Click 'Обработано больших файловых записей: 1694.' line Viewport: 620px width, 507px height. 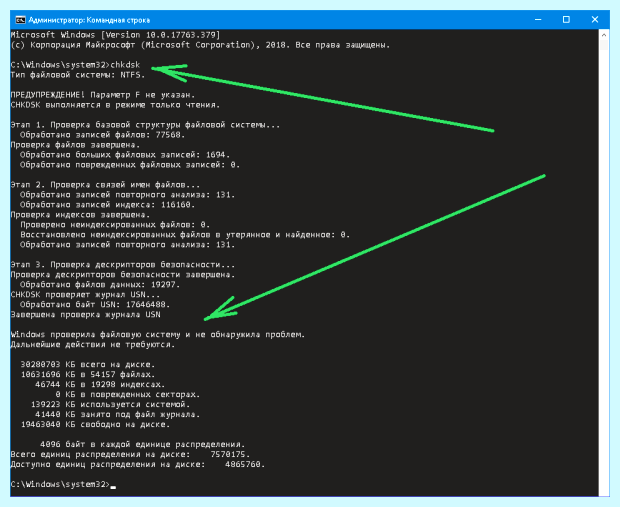click(x=125, y=155)
